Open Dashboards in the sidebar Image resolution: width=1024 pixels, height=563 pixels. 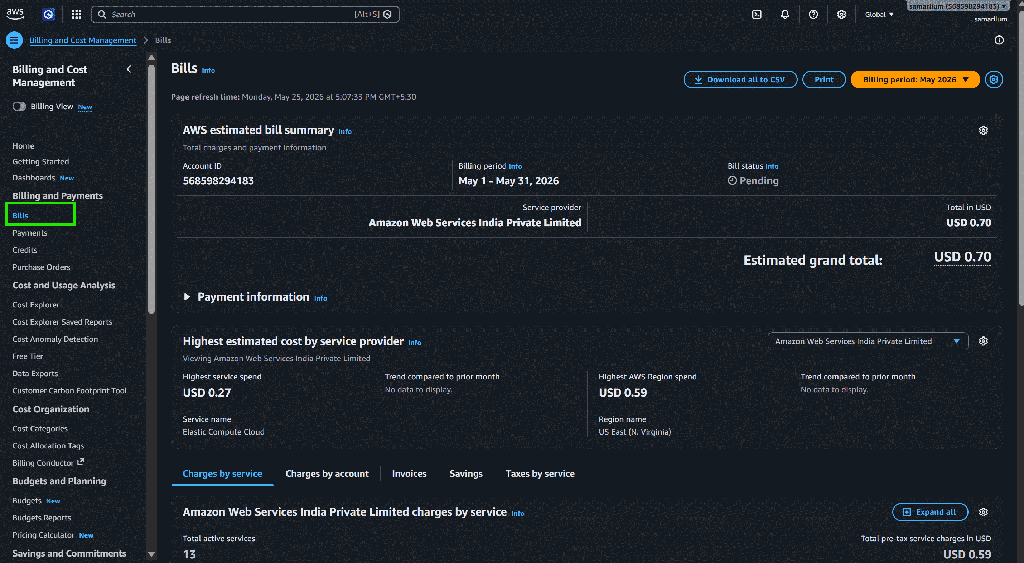[x=33, y=178]
